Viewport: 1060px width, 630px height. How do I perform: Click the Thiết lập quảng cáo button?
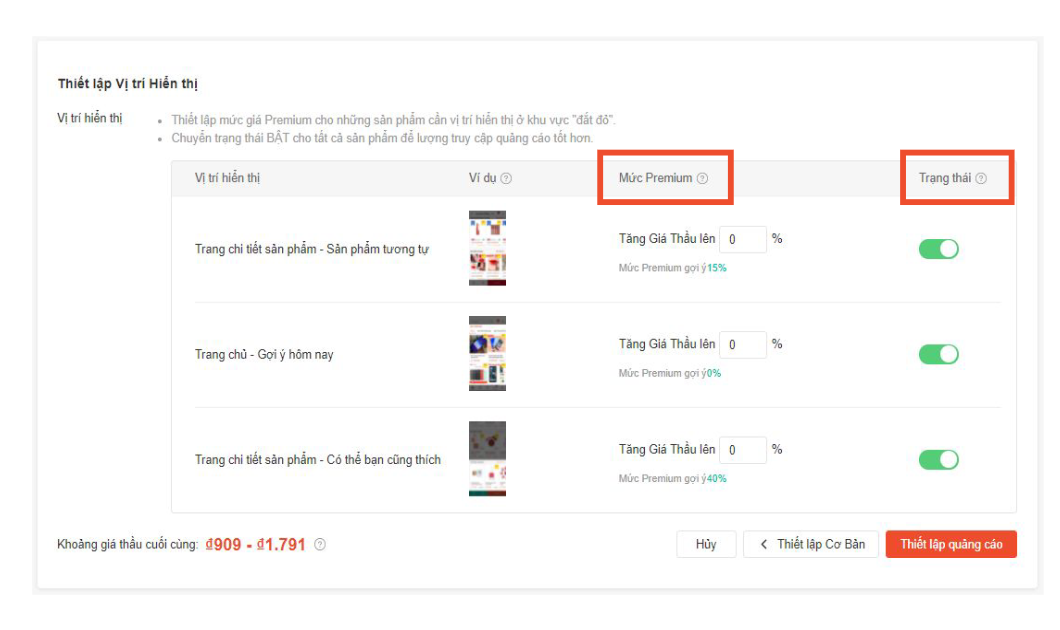[951, 544]
